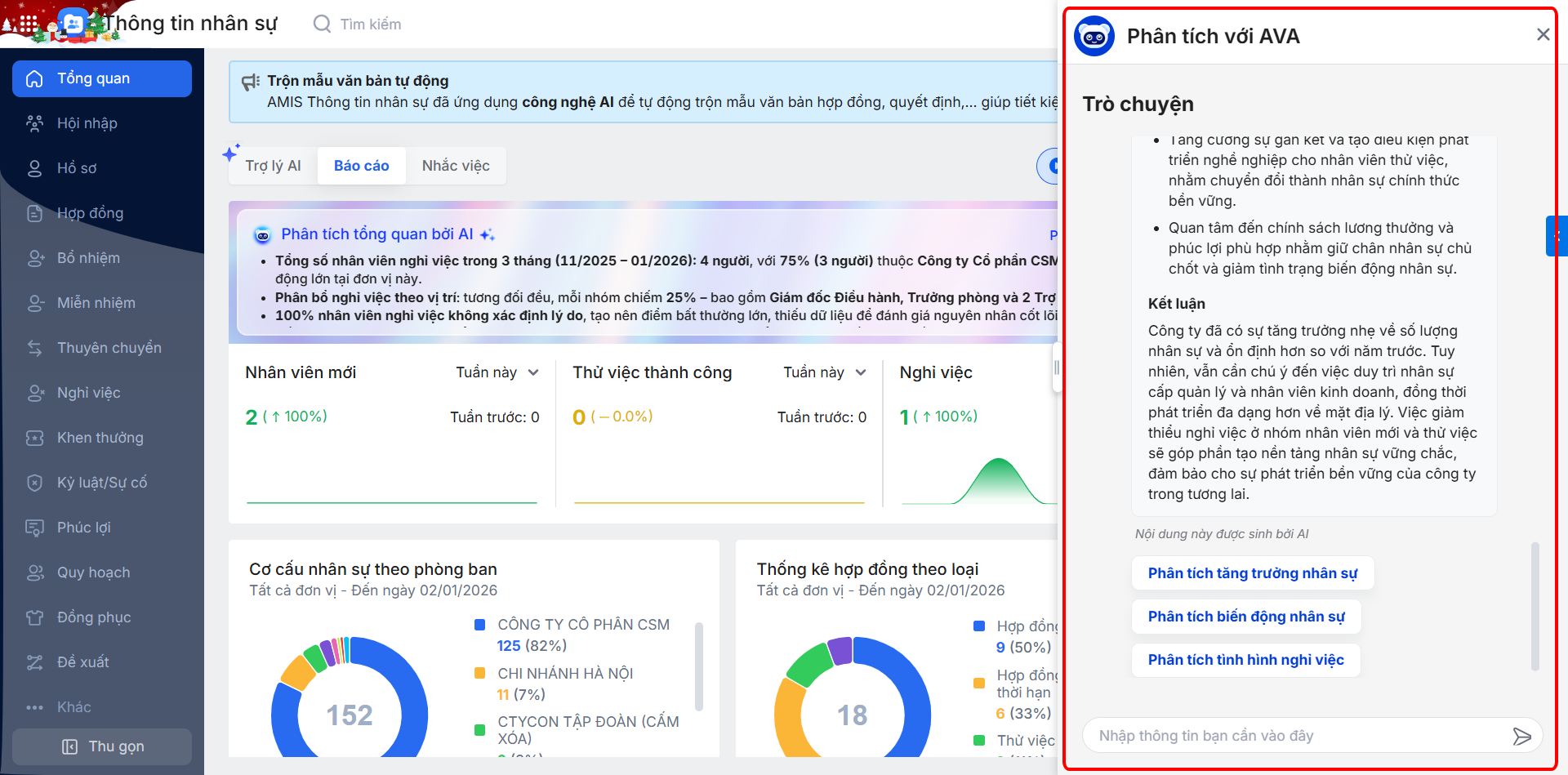Click the magnifier search icon
Image resolution: width=1568 pixels, height=775 pixels.
pos(323,24)
